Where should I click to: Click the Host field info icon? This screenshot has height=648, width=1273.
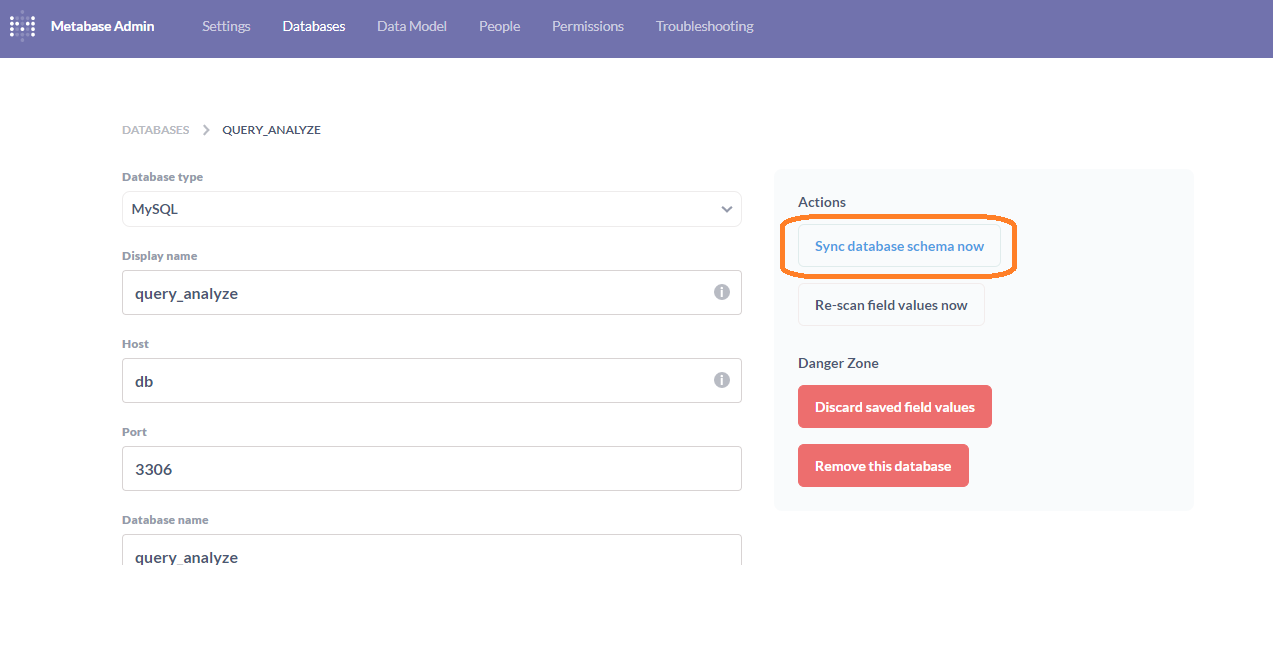721,380
